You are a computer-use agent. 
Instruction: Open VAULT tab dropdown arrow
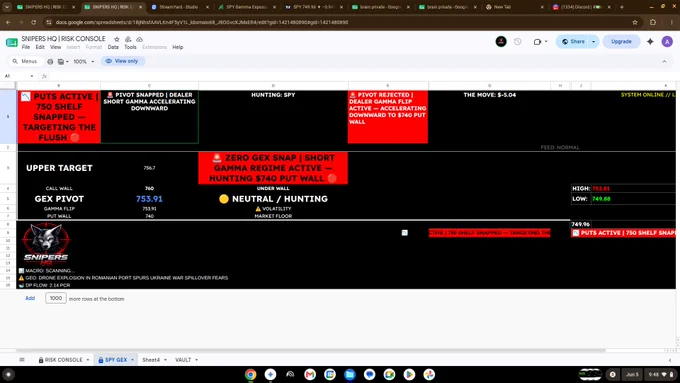click(x=196, y=360)
